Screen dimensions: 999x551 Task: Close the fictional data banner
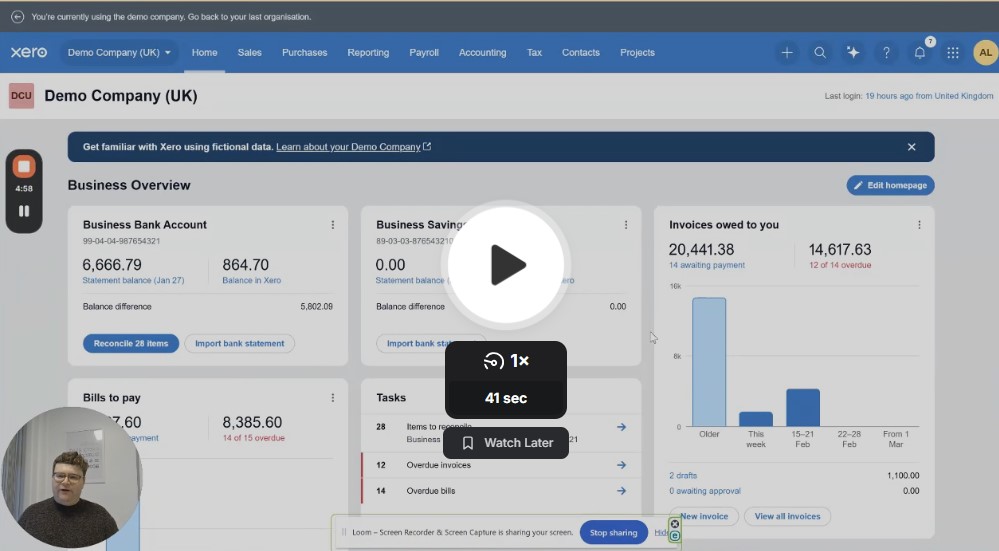click(x=911, y=147)
